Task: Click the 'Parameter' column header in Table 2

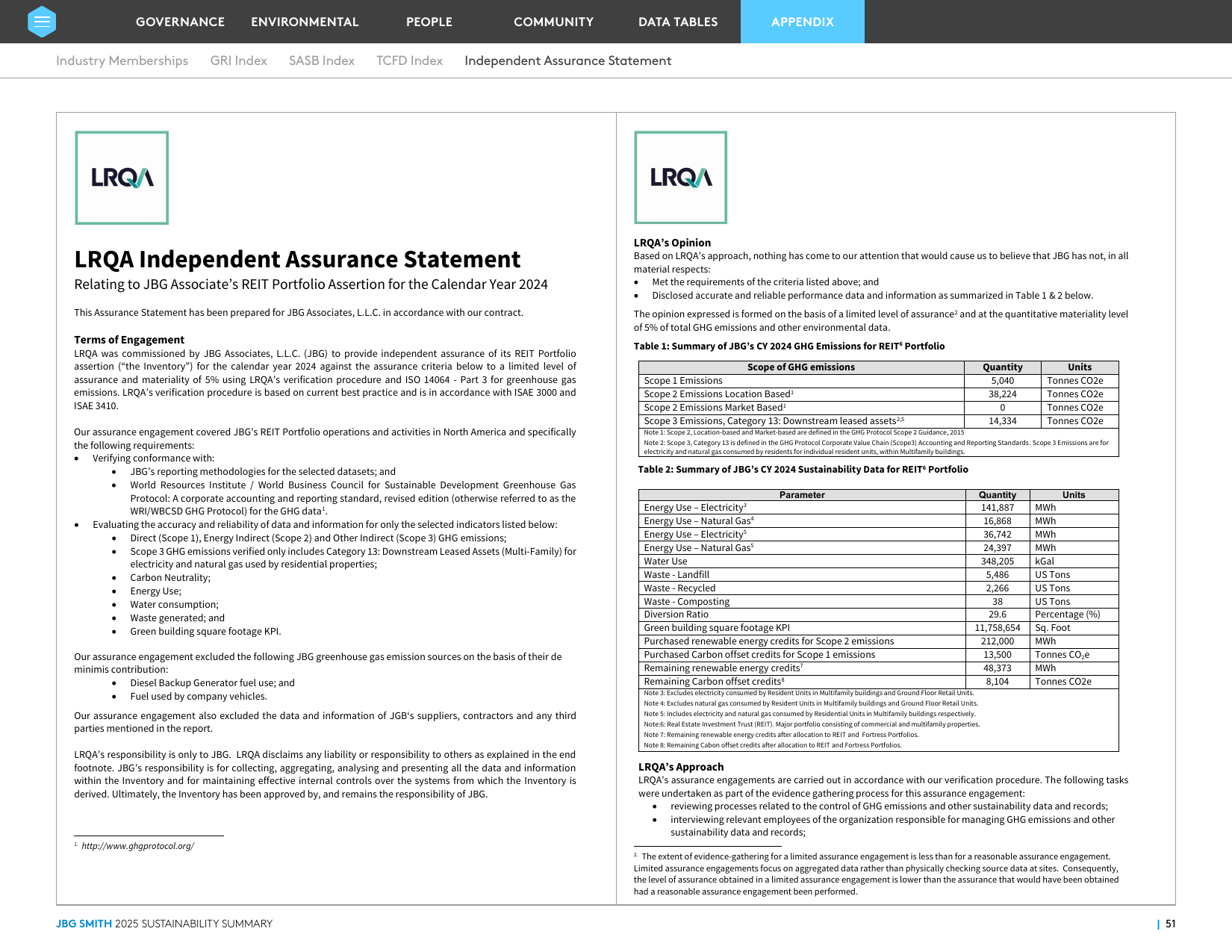Action: pos(802,495)
